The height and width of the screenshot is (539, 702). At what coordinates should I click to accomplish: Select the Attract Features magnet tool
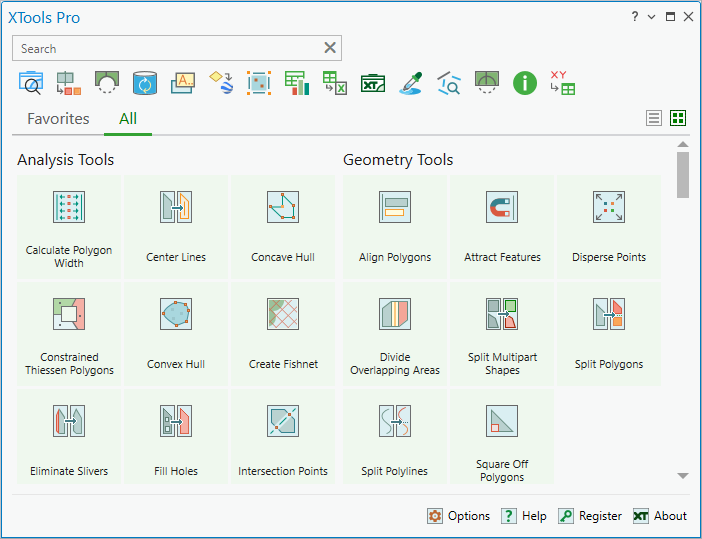pyautogui.click(x=502, y=227)
